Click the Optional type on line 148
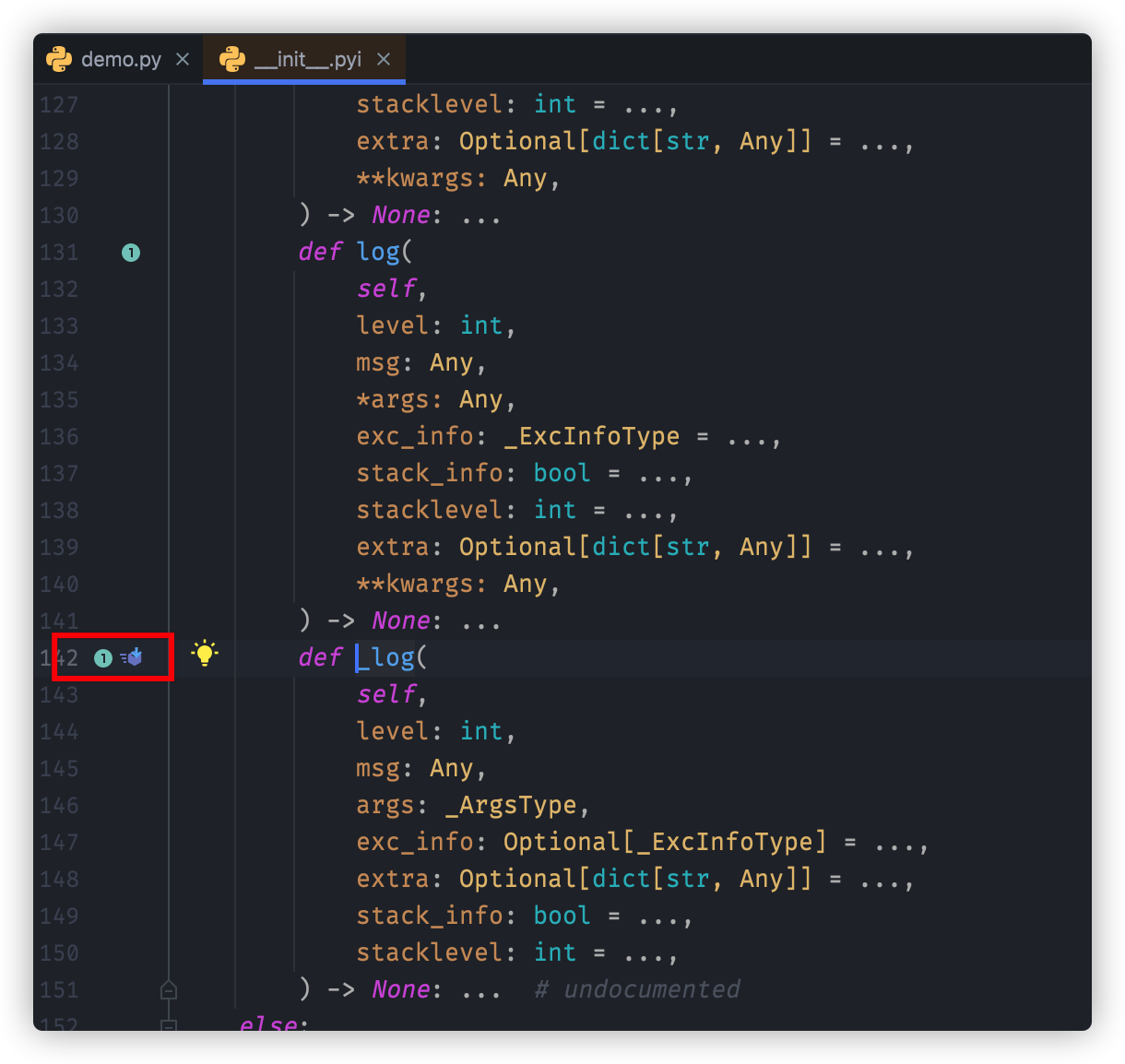This screenshot has height=1064, width=1125. (517, 879)
